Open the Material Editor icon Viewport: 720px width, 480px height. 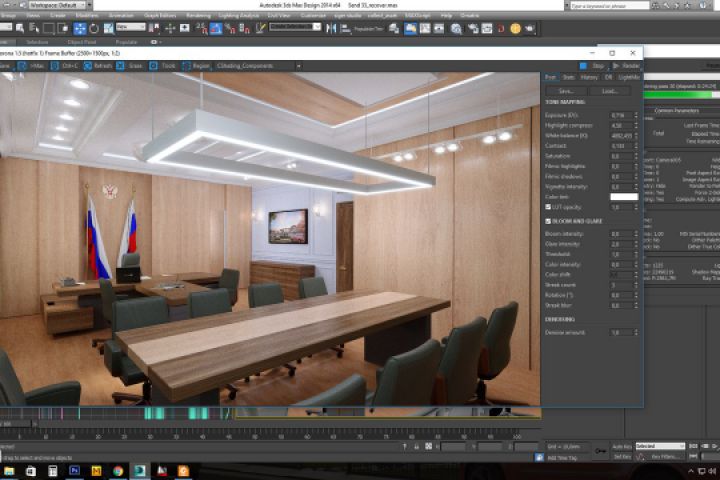pyautogui.click(x=456, y=28)
